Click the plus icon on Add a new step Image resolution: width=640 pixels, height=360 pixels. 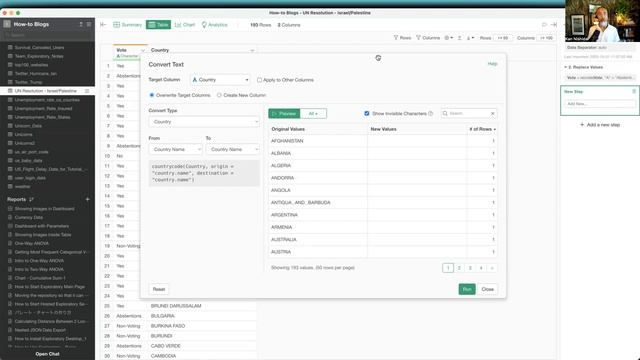(x=582, y=124)
